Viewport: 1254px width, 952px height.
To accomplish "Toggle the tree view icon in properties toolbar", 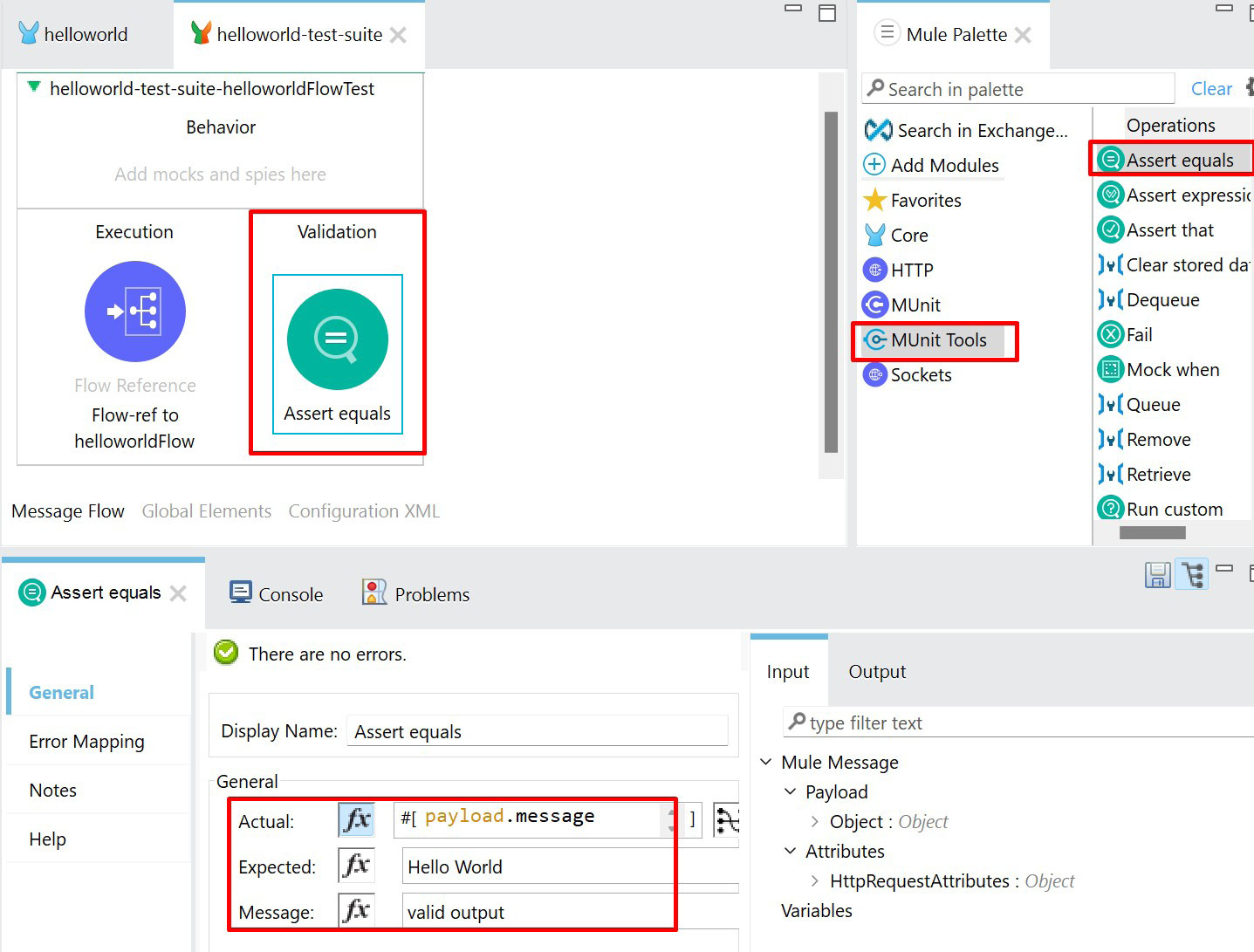I will click(1192, 574).
